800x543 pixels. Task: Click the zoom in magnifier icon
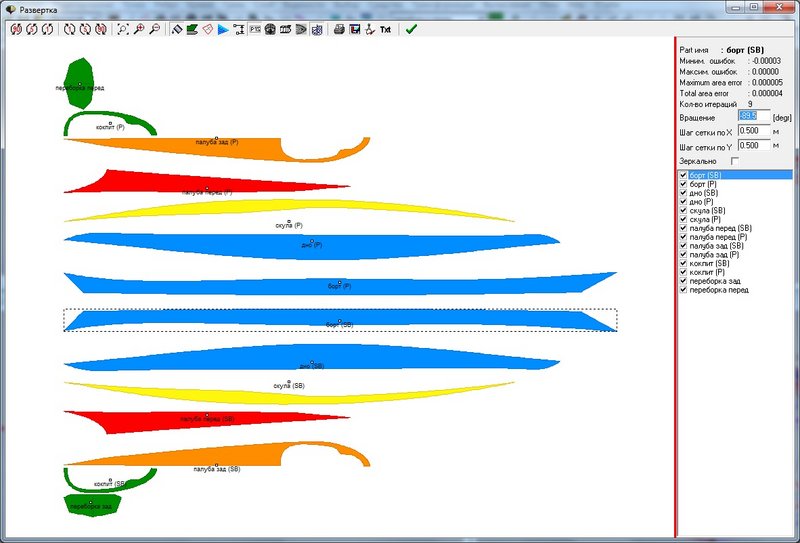[138, 29]
